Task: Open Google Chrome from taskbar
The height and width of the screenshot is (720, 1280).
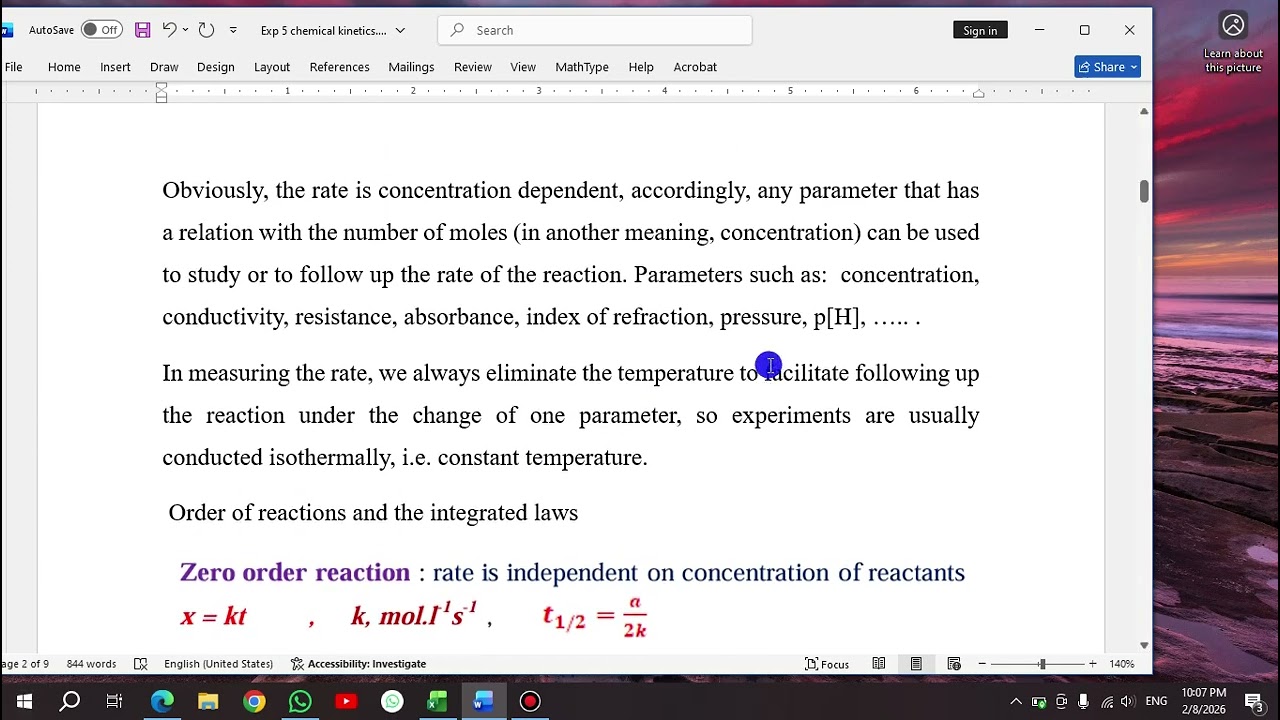Action: coord(254,702)
